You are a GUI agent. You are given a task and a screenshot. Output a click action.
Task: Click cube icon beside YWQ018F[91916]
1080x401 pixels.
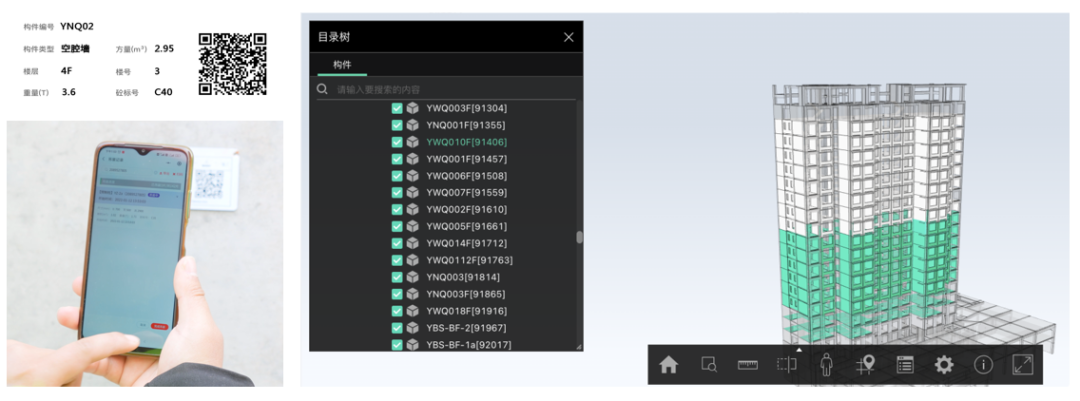click(413, 311)
